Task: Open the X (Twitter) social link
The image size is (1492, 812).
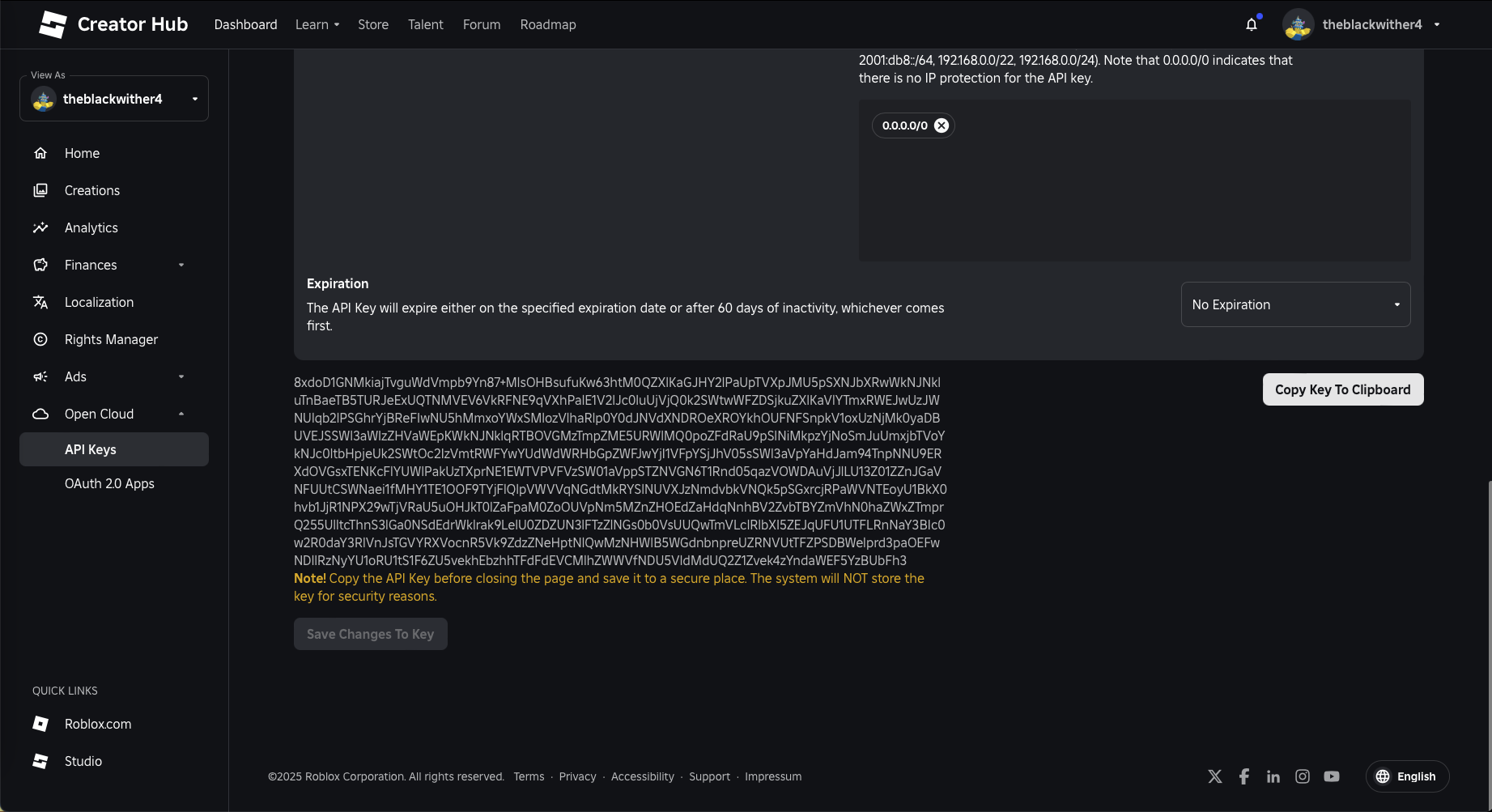Action: pyautogui.click(x=1215, y=776)
